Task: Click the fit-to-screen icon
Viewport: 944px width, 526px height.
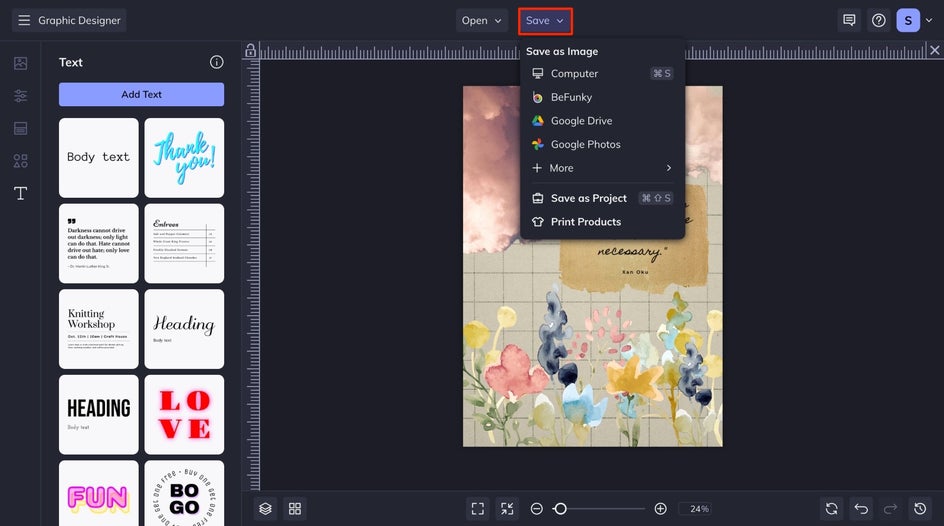Action: point(477,509)
